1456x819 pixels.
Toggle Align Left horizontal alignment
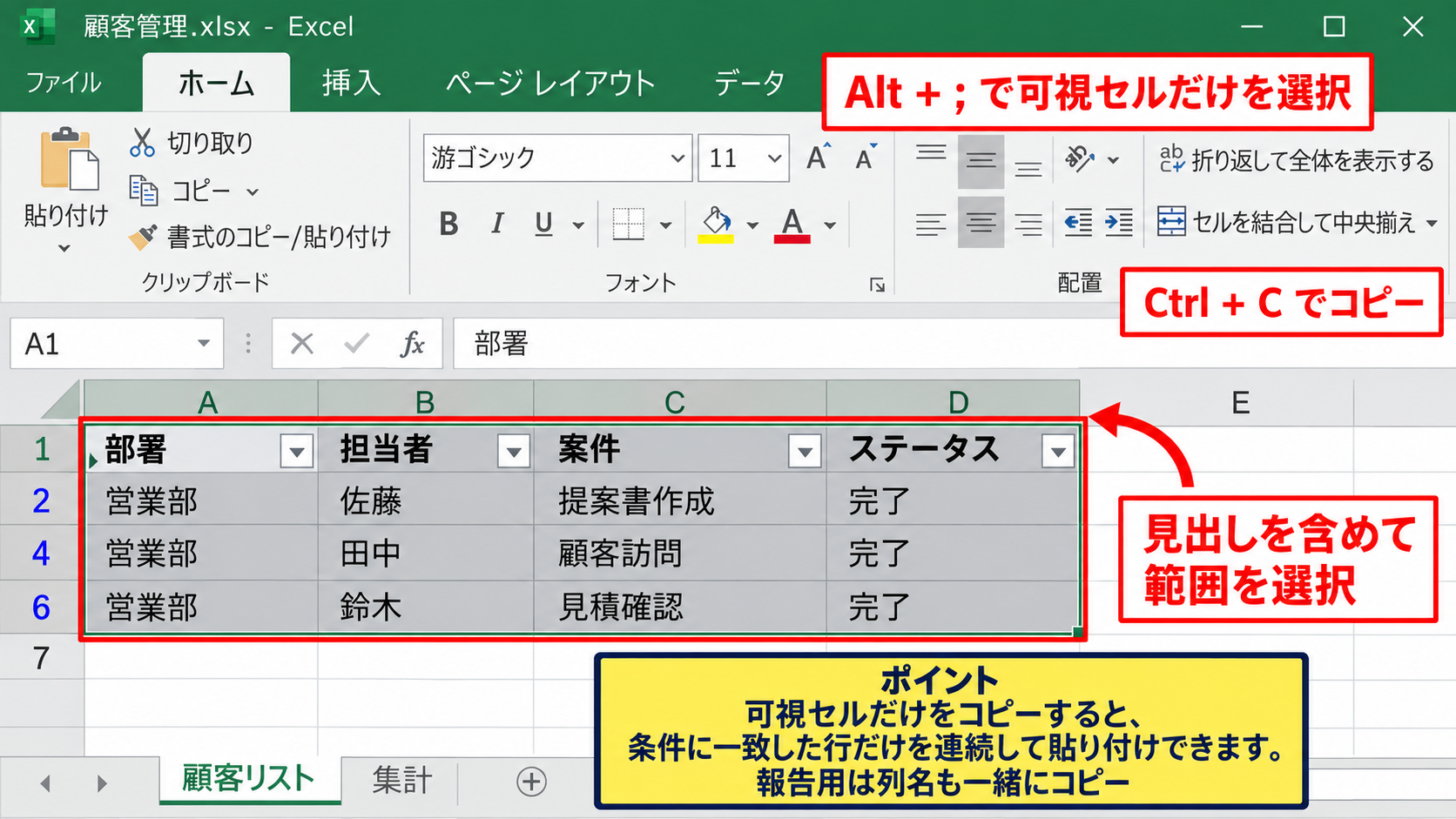(x=931, y=224)
